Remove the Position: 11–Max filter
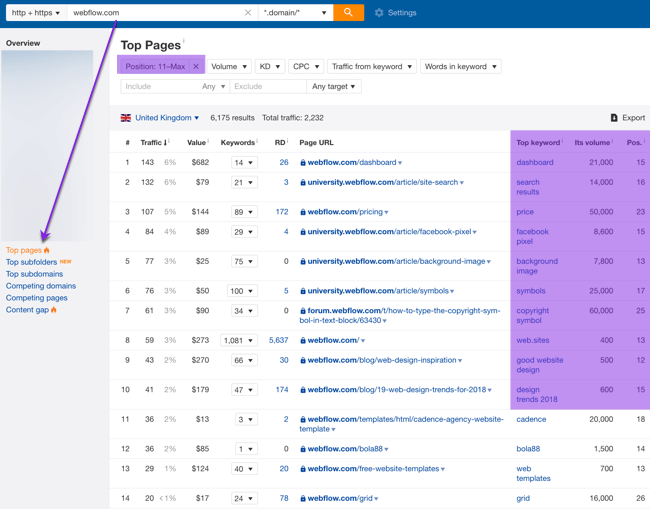This screenshot has height=509, width=650. 196,67
